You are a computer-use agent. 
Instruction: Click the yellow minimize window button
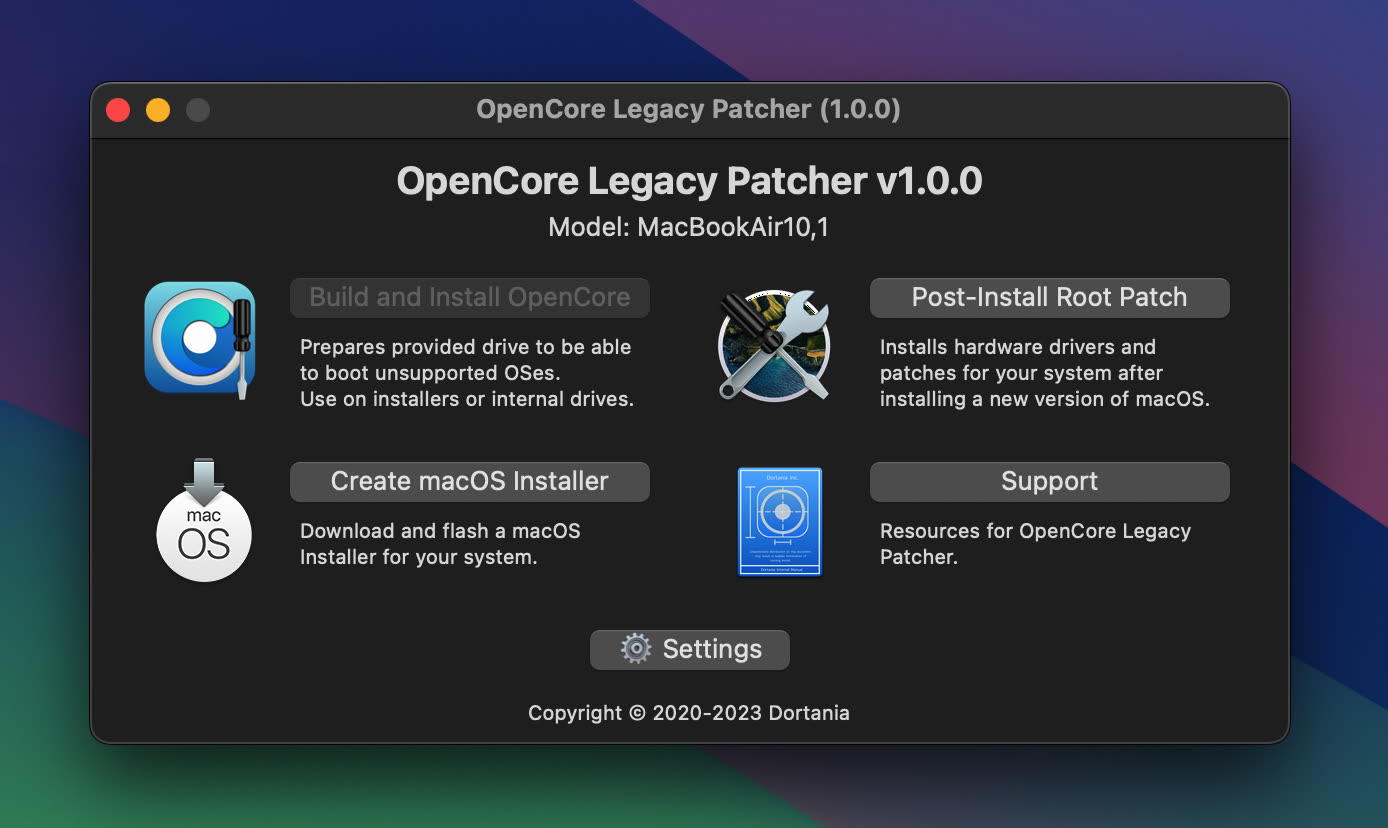pos(157,110)
